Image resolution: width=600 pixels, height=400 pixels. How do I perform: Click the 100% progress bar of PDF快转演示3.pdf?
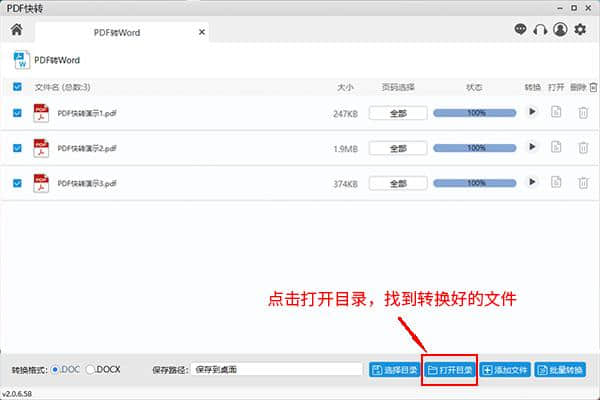pyautogui.click(x=474, y=183)
